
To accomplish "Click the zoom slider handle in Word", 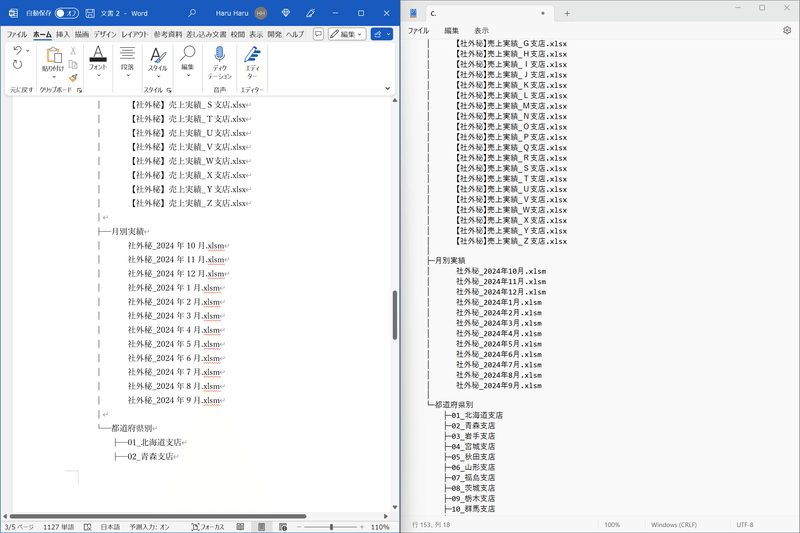I will coord(331,527).
